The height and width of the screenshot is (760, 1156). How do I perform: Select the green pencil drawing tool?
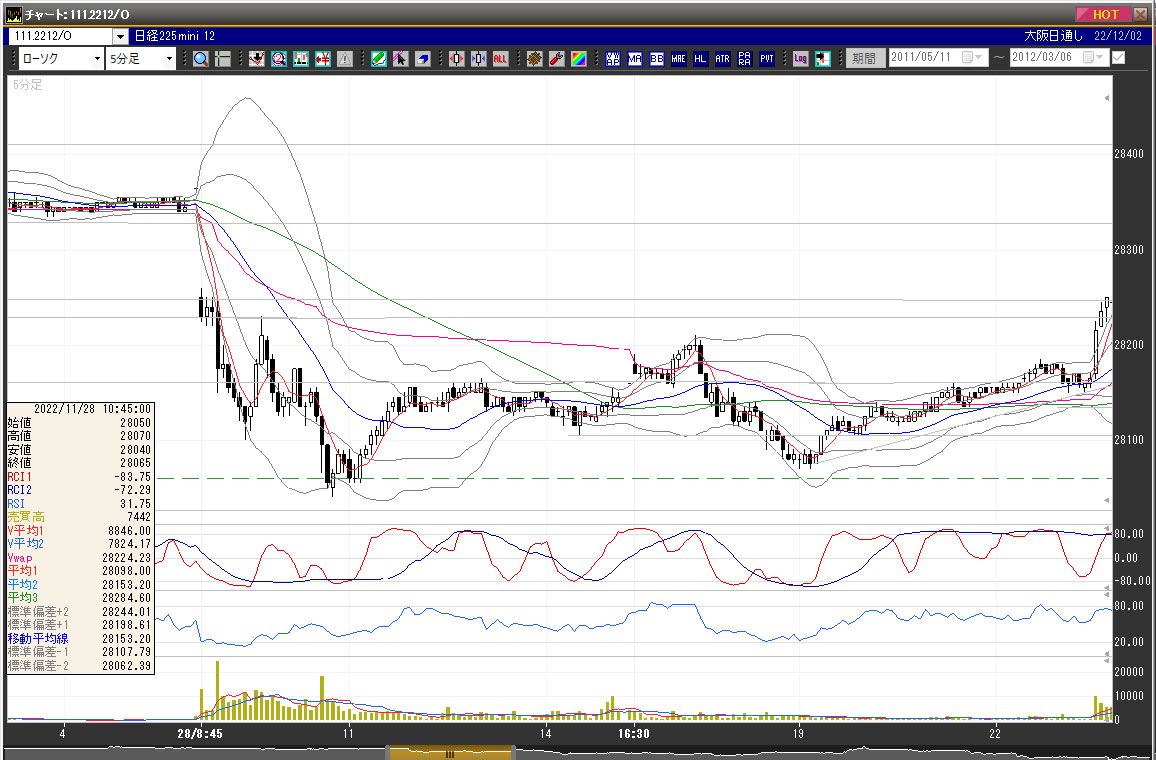pos(379,59)
